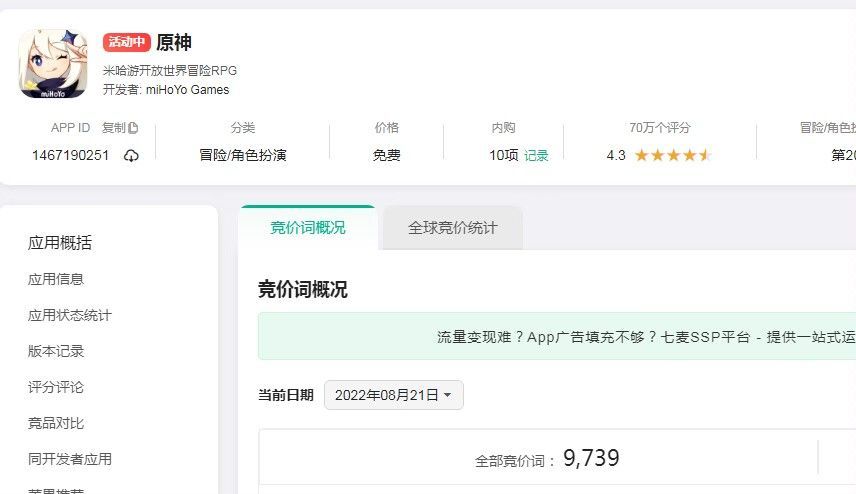The image size is (856, 494).
Task: Click the 免费 price value
Action: [x=387, y=156]
